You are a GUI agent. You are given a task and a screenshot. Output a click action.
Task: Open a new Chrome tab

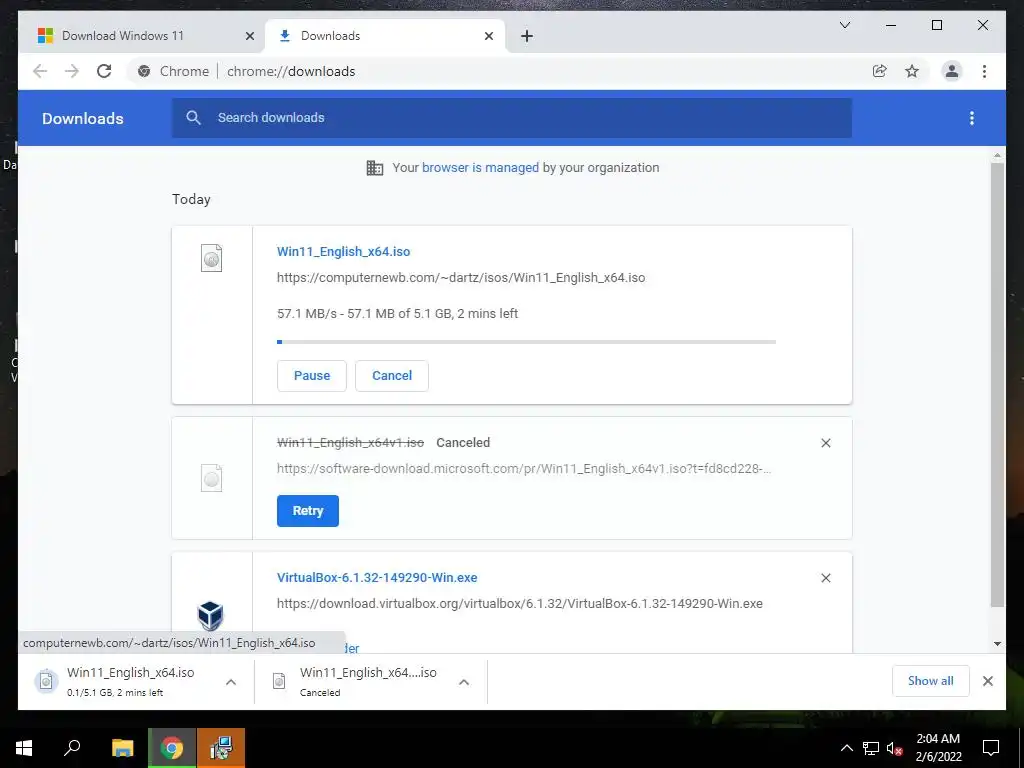(527, 36)
